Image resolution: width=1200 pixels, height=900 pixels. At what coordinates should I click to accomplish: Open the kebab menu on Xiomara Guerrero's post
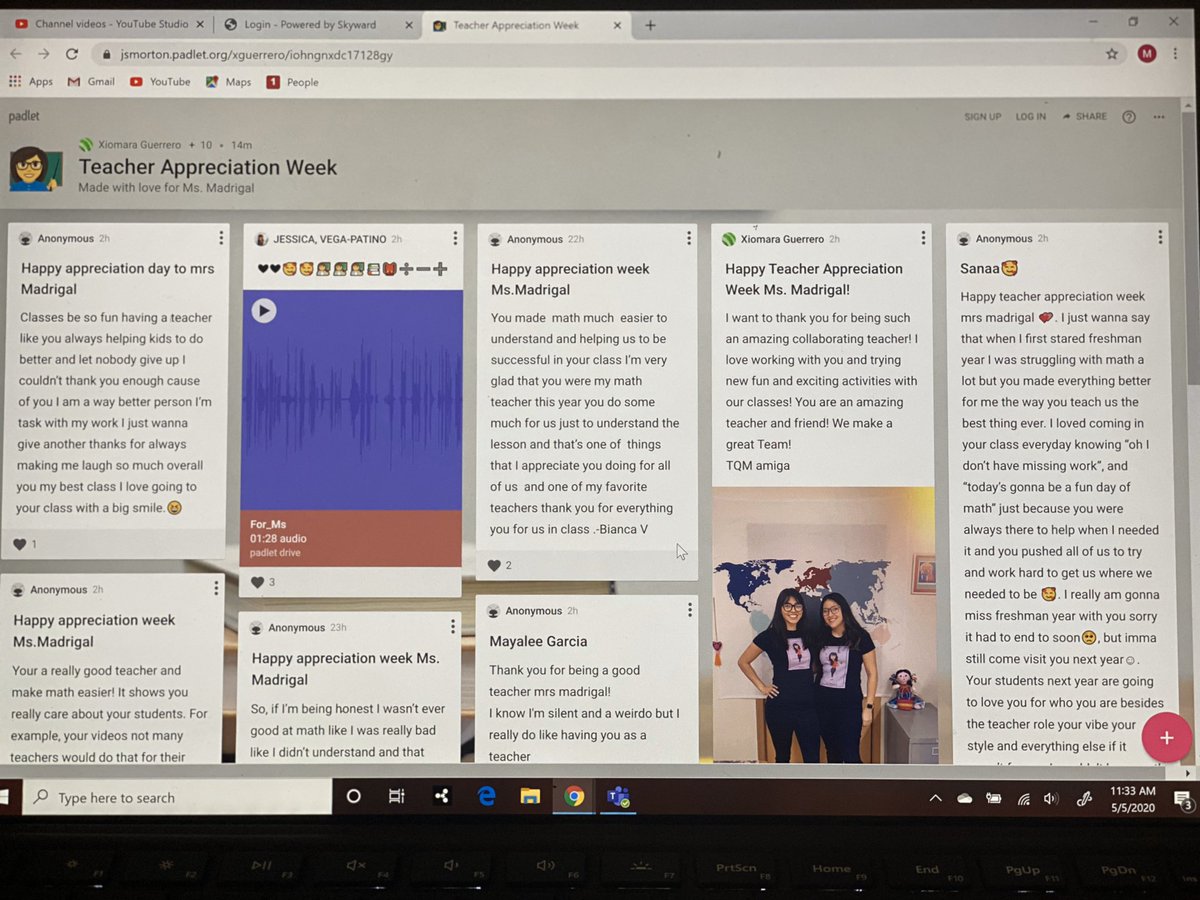point(922,238)
